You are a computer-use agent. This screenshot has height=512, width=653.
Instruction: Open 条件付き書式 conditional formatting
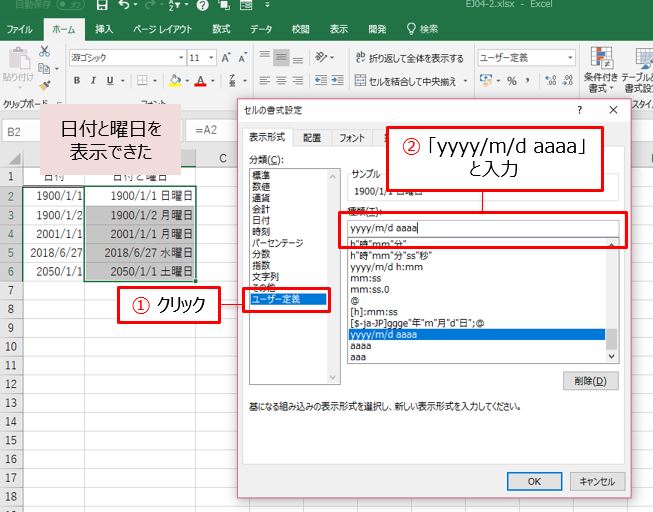point(601,70)
